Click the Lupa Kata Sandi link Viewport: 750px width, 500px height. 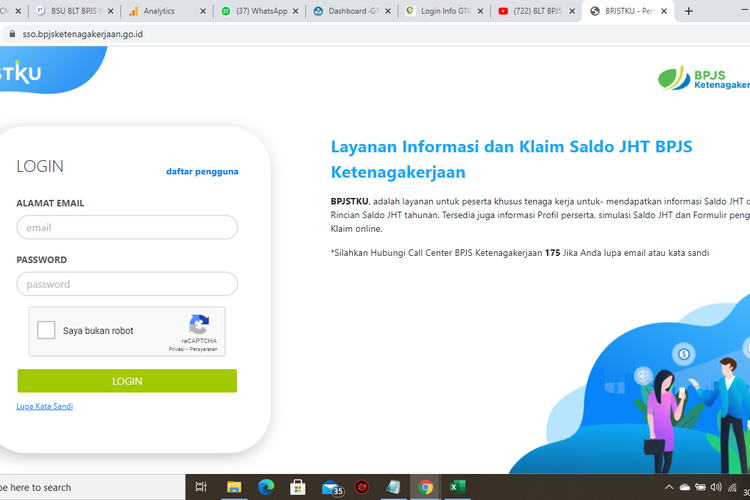pos(44,406)
